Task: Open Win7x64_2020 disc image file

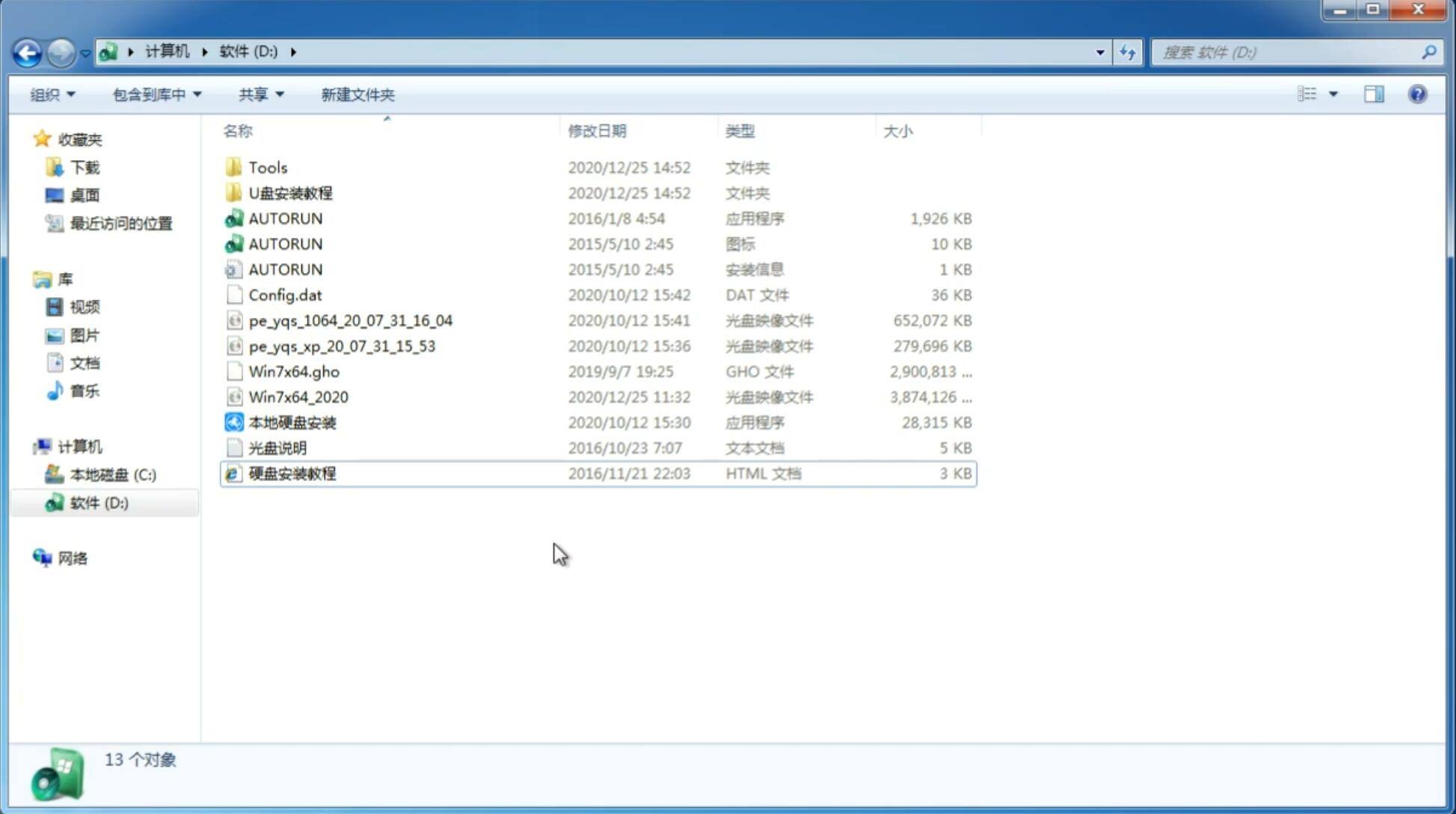Action: coord(298,397)
